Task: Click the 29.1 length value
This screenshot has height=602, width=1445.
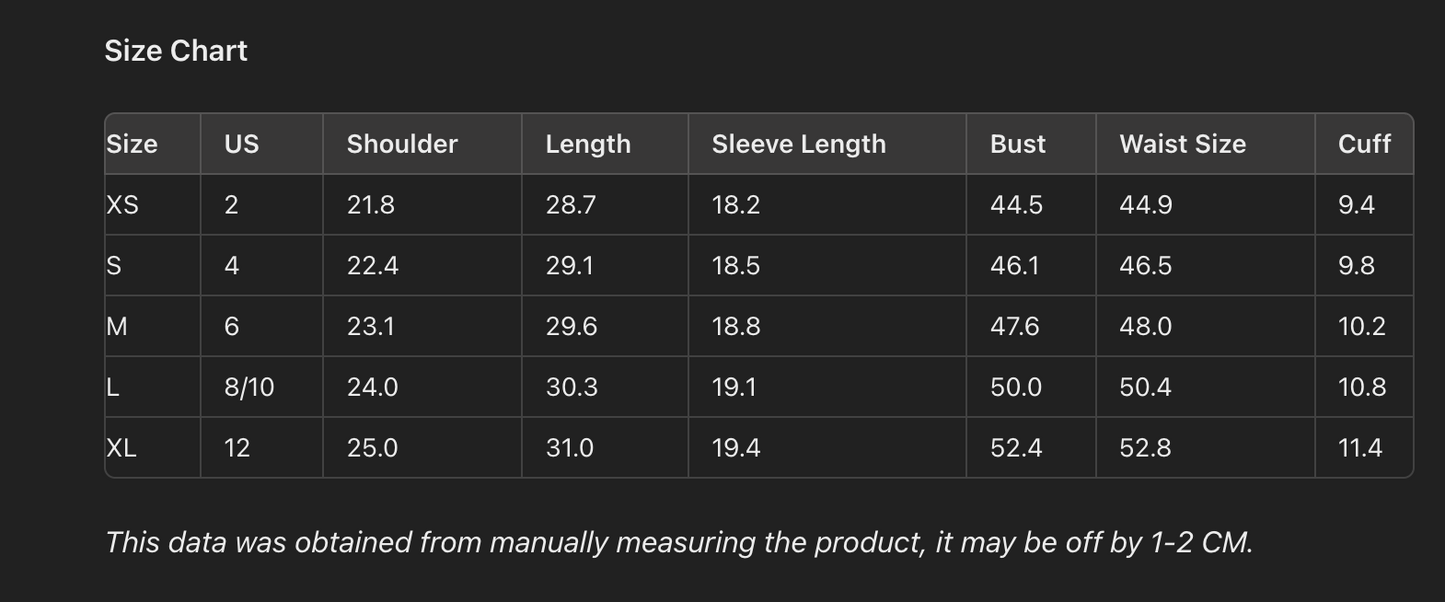Action: pos(569,266)
